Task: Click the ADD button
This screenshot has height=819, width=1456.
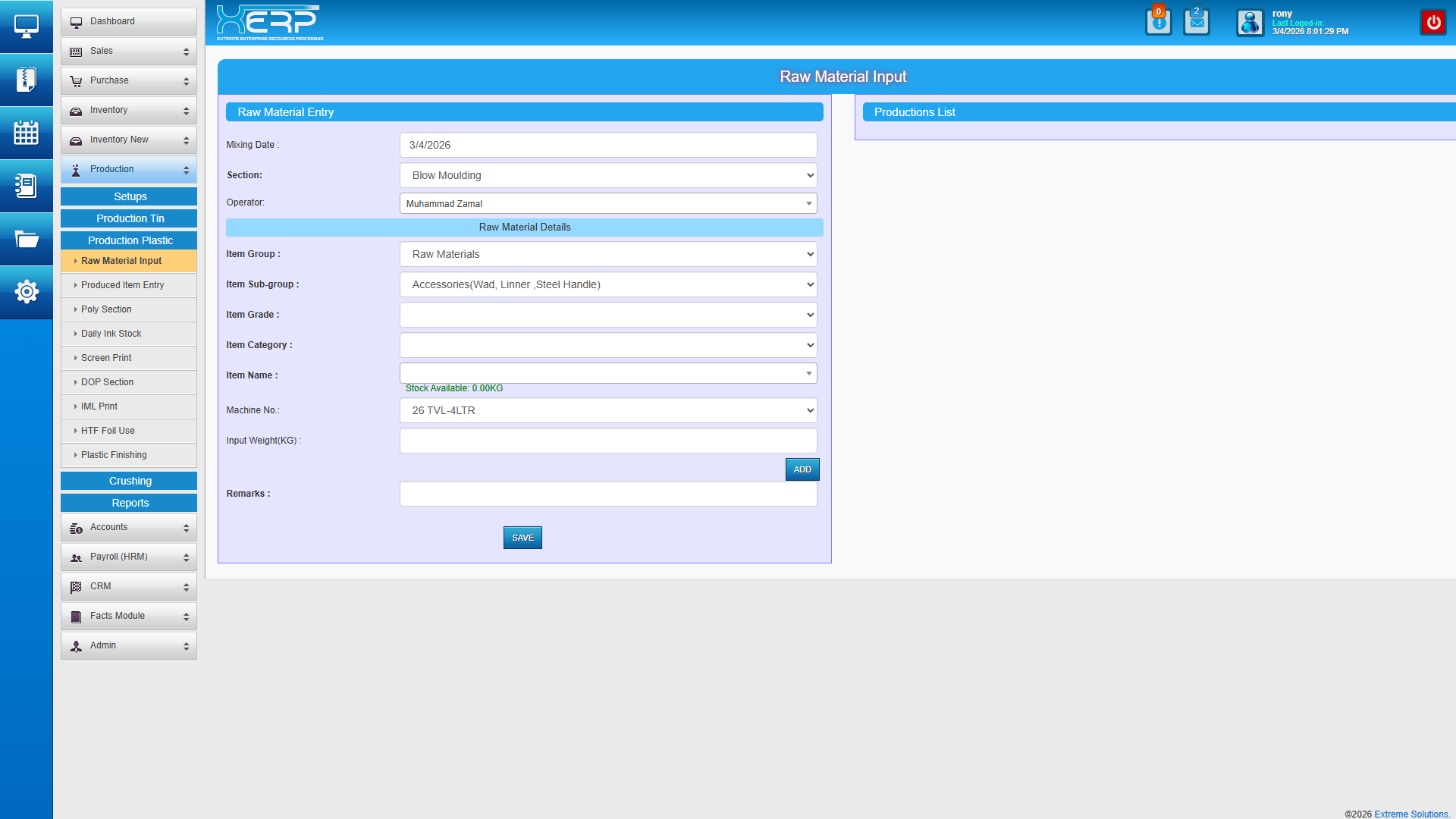Action: (802, 469)
